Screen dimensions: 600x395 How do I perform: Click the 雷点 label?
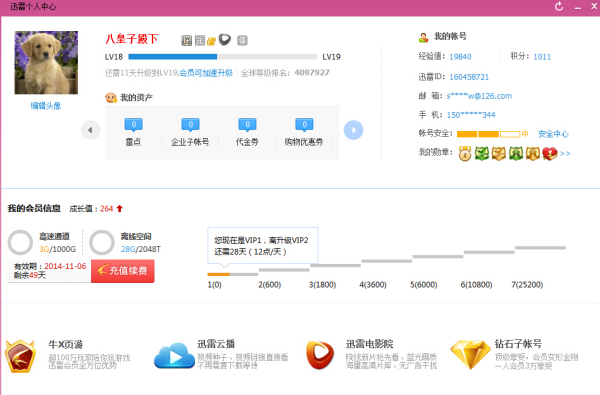pos(133,142)
